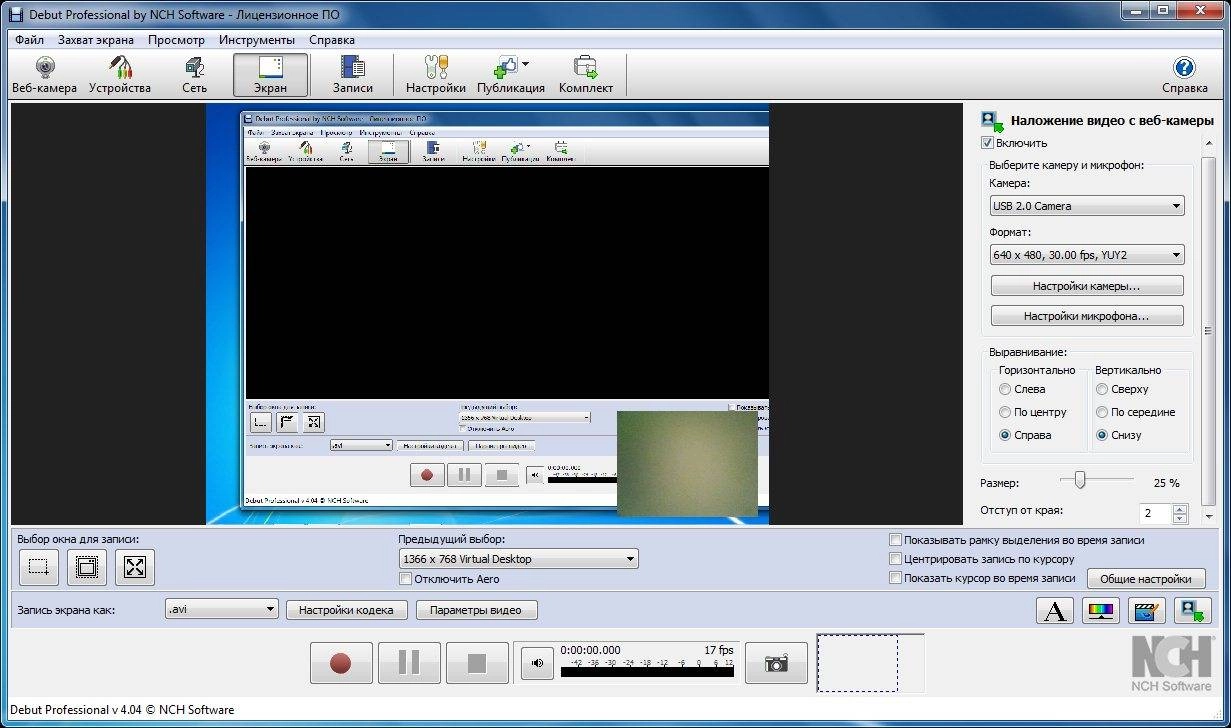Click the Параметры видео button
Viewport: 1231px width, 728px height.
[476, 610]
